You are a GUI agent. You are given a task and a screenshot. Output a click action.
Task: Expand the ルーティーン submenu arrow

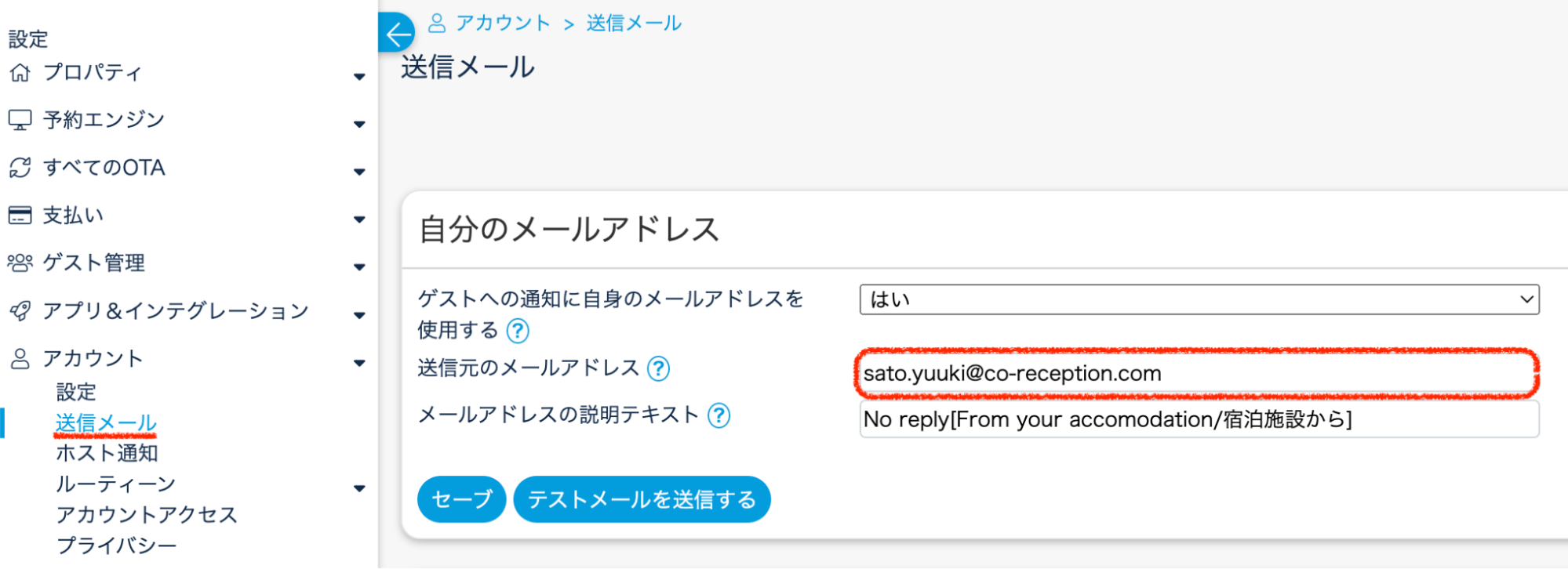coord(359,488)
